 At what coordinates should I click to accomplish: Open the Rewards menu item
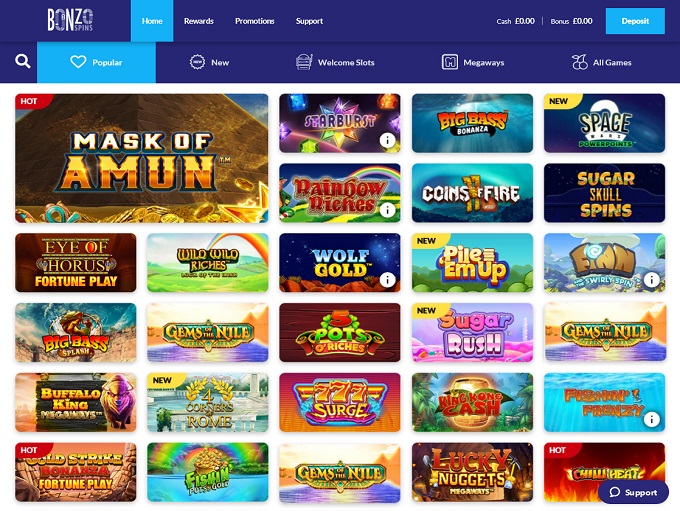[x=199, y=21]
